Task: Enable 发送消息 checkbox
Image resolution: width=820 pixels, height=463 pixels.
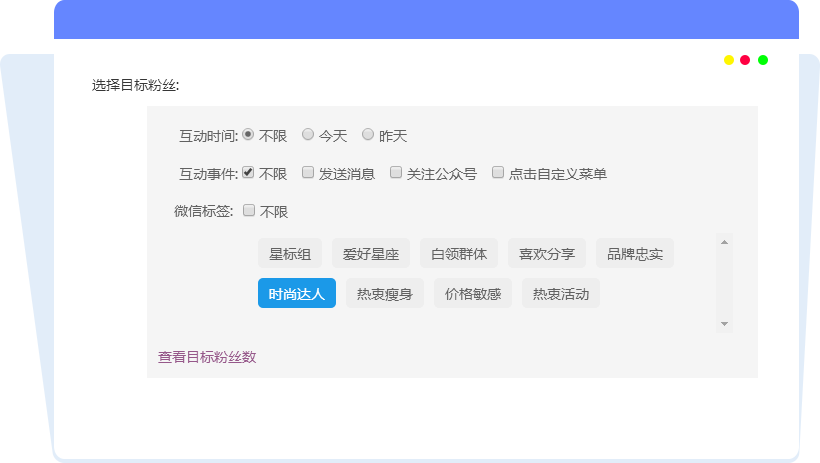Action: [x=308, y=172]
